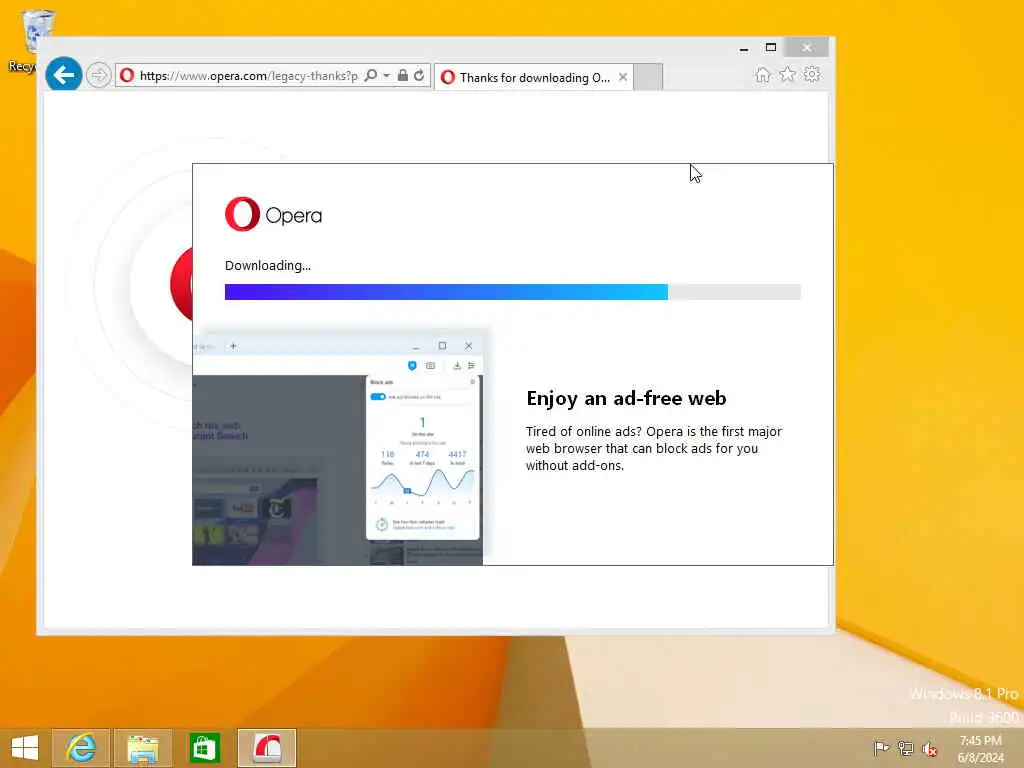Open the Windows Start button
Viewport: 1024px width, 768px height.
(25, 748)
